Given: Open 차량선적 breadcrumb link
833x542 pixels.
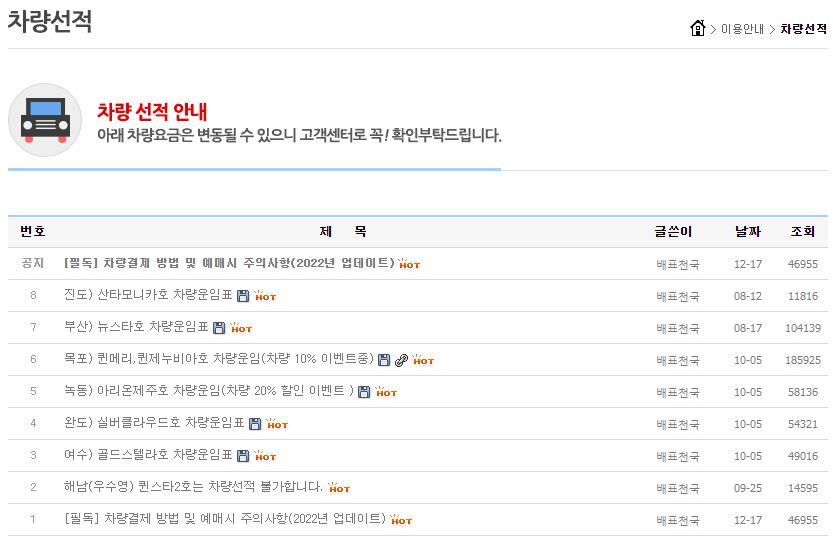Looking at the screenshot, I should (803, 29).
